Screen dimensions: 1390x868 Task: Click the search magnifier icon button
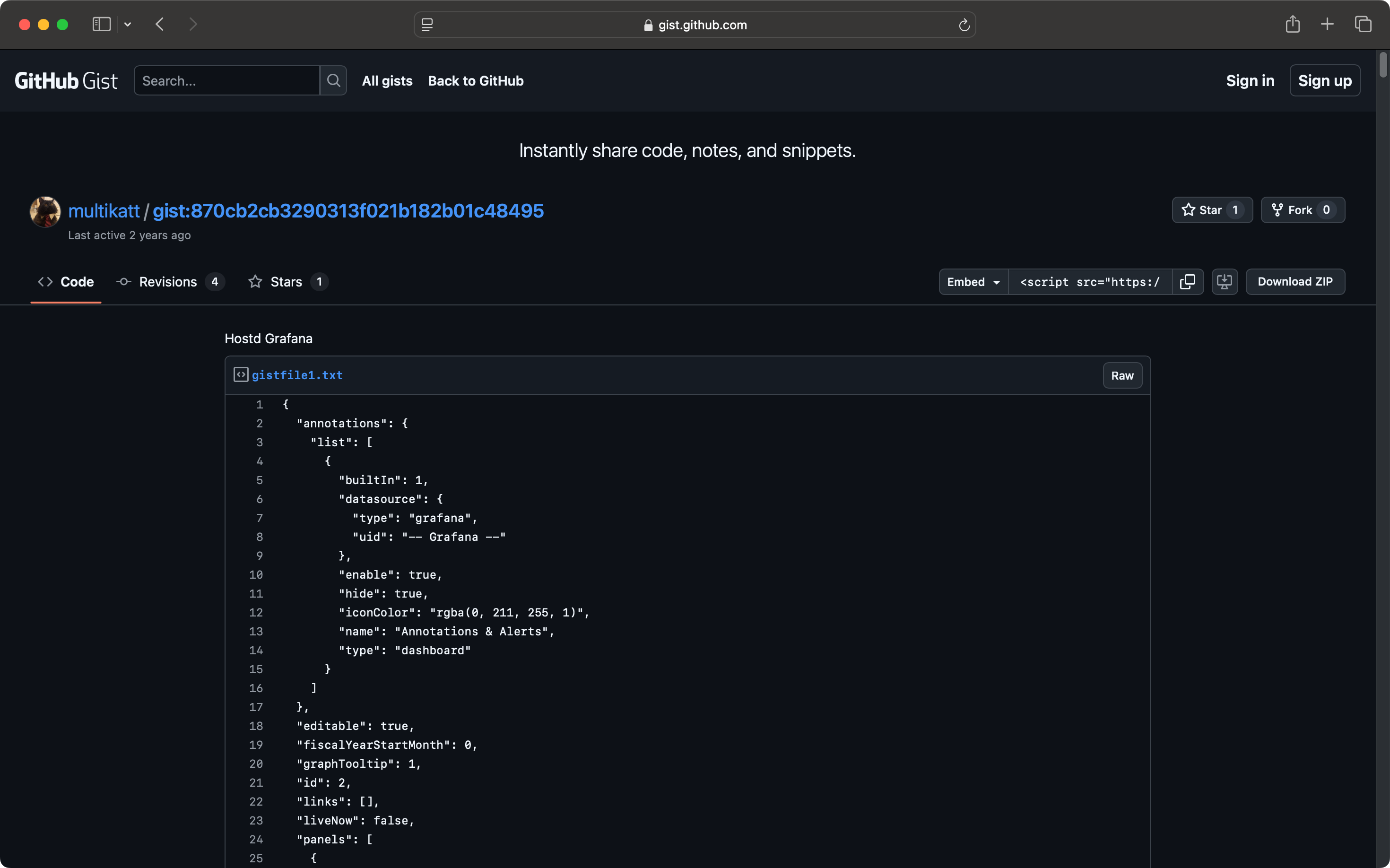(x=333, y=80)
